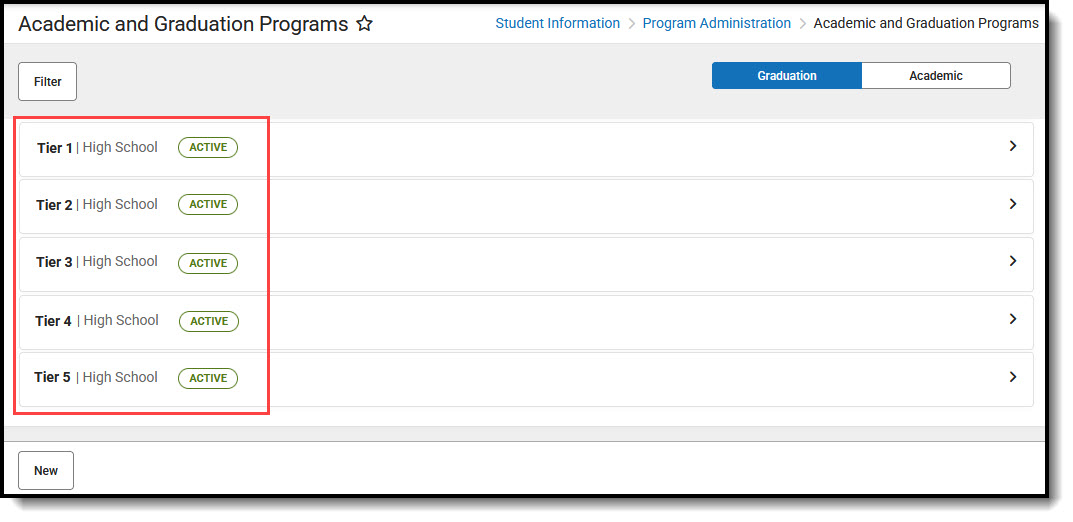Image resolution: width=1073 pixels, height=522 pixels.
Task: Select the Tier 1 High School program
Action: [97, 148]
